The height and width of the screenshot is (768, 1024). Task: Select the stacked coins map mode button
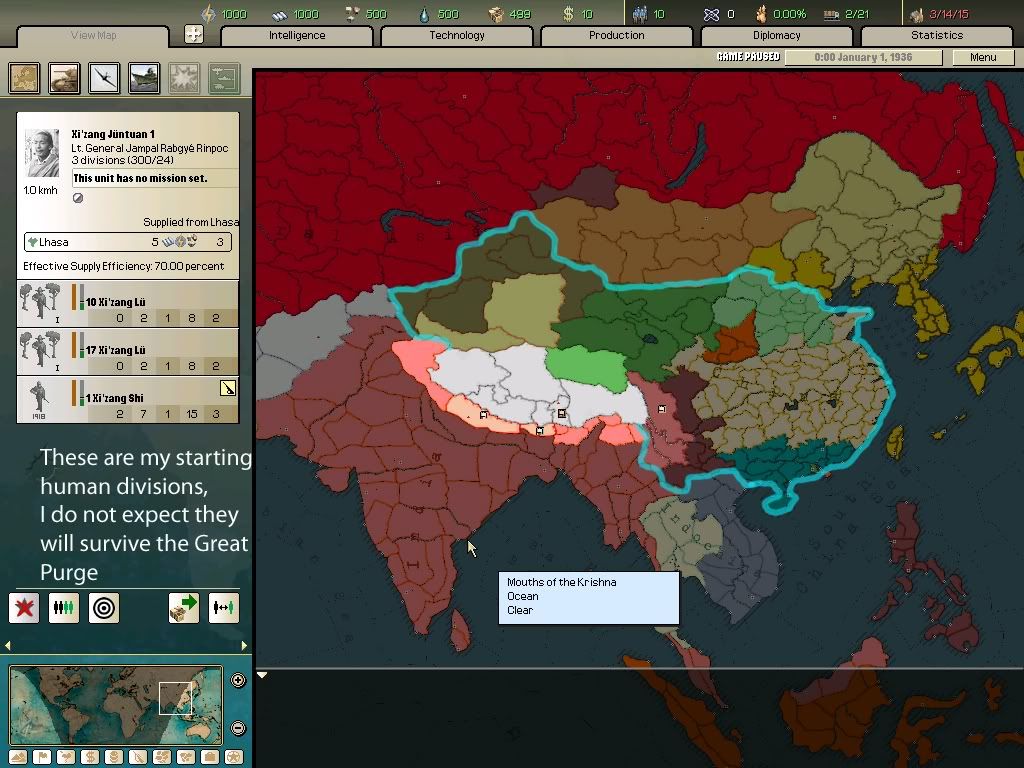click(x=114, y=757)
